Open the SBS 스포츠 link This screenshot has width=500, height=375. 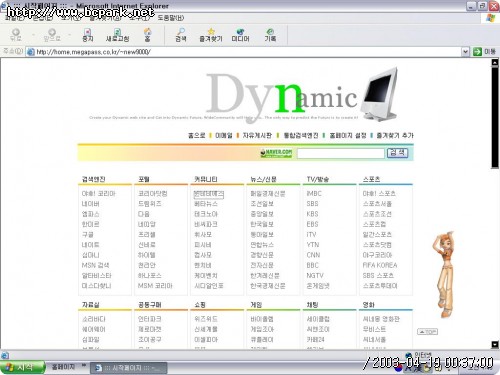tap(378, 275)
